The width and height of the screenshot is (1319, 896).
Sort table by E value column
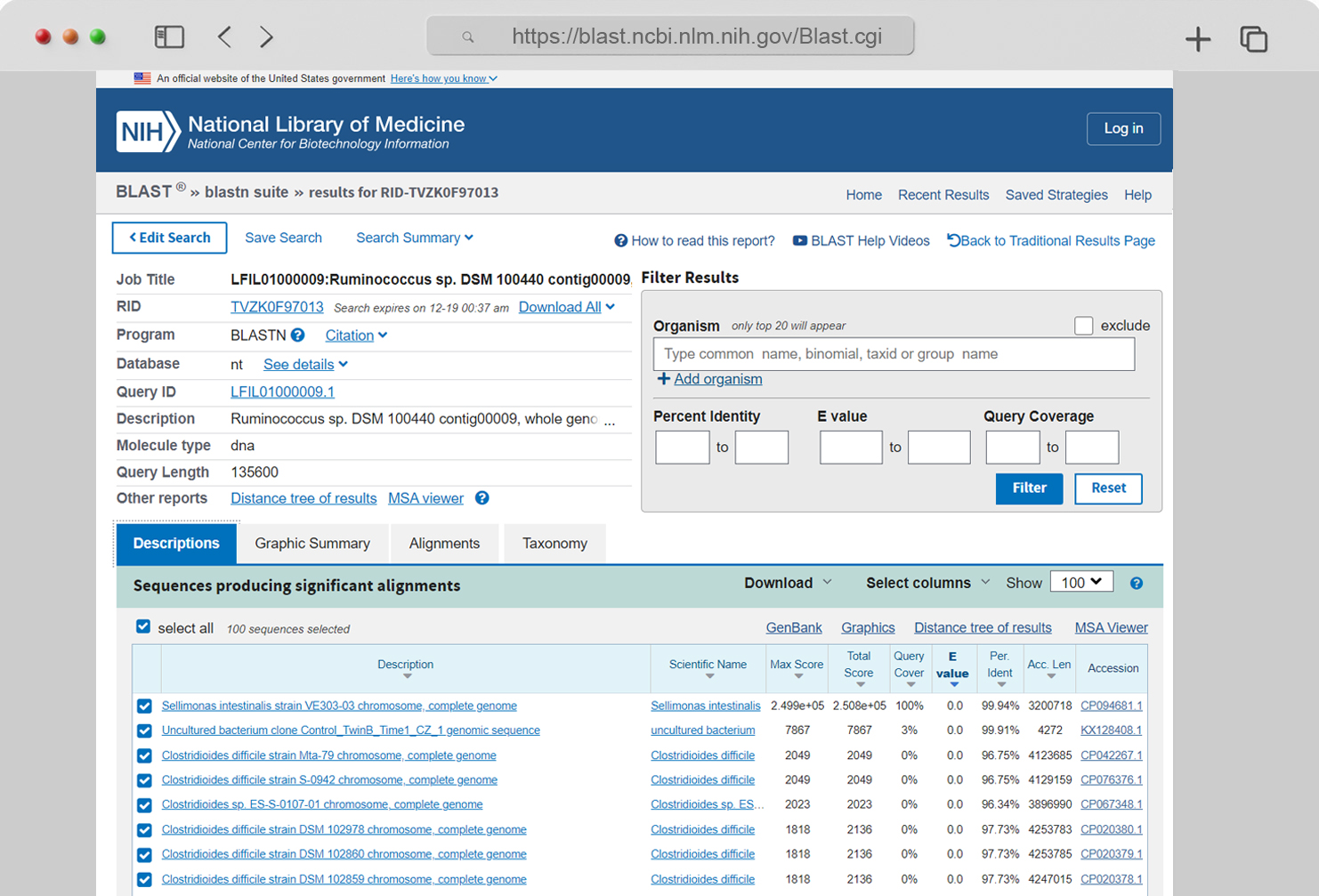(x=952, y=669)
